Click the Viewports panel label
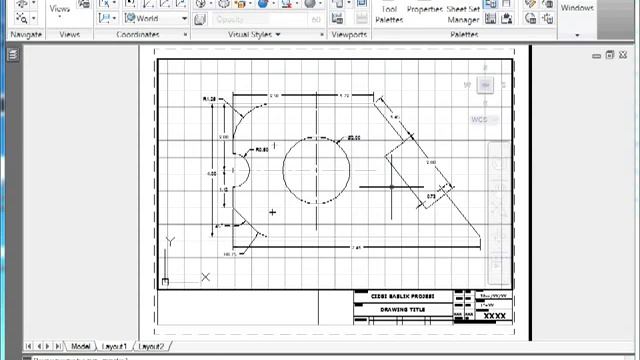Image resolution: width=640 pixels, height=360 pixels. click(349, 35)
